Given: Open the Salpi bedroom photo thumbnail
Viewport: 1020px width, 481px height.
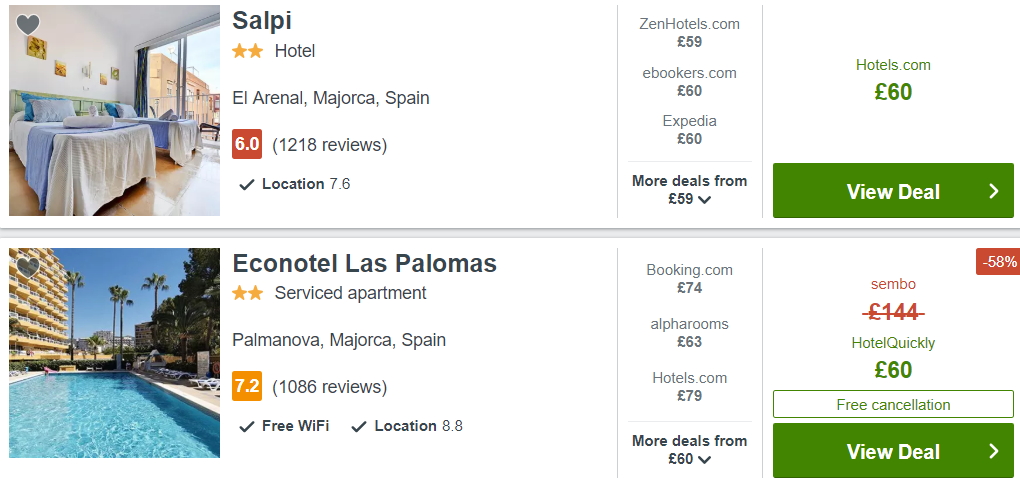Looking at the screenshot, I should (114, 110).
